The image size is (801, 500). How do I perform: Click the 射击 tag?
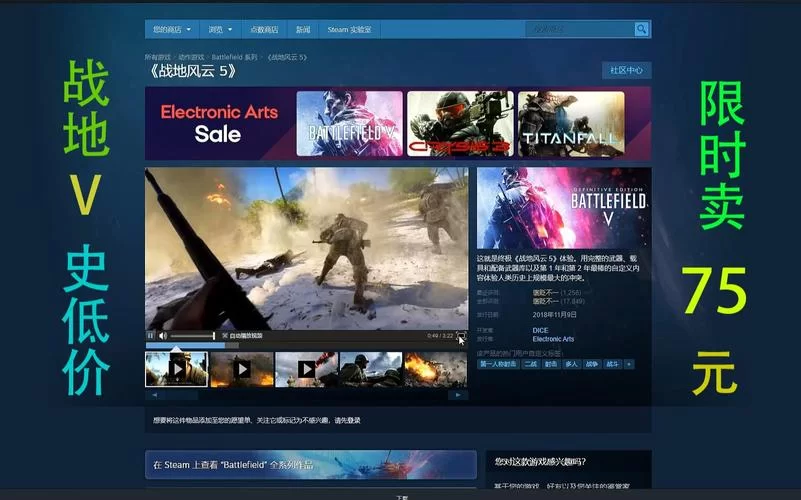tap(551, 364)
